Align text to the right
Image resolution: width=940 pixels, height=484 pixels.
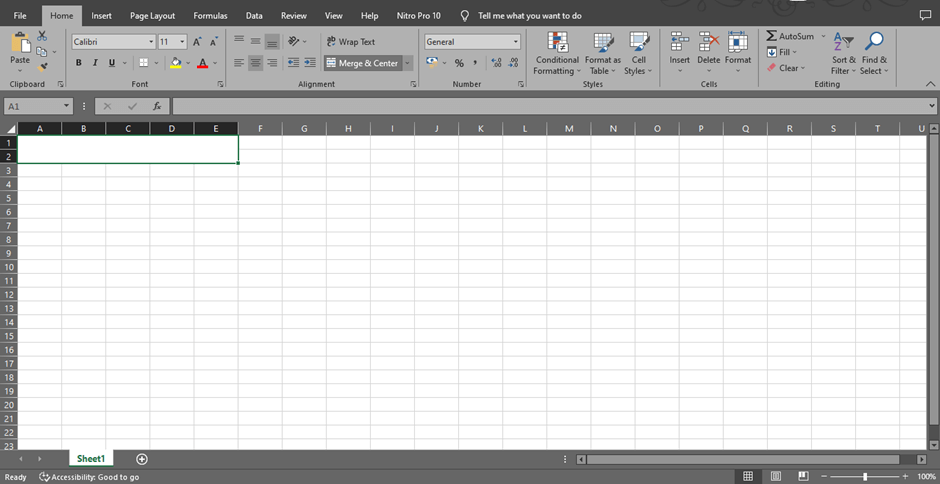tap(272, 62)
